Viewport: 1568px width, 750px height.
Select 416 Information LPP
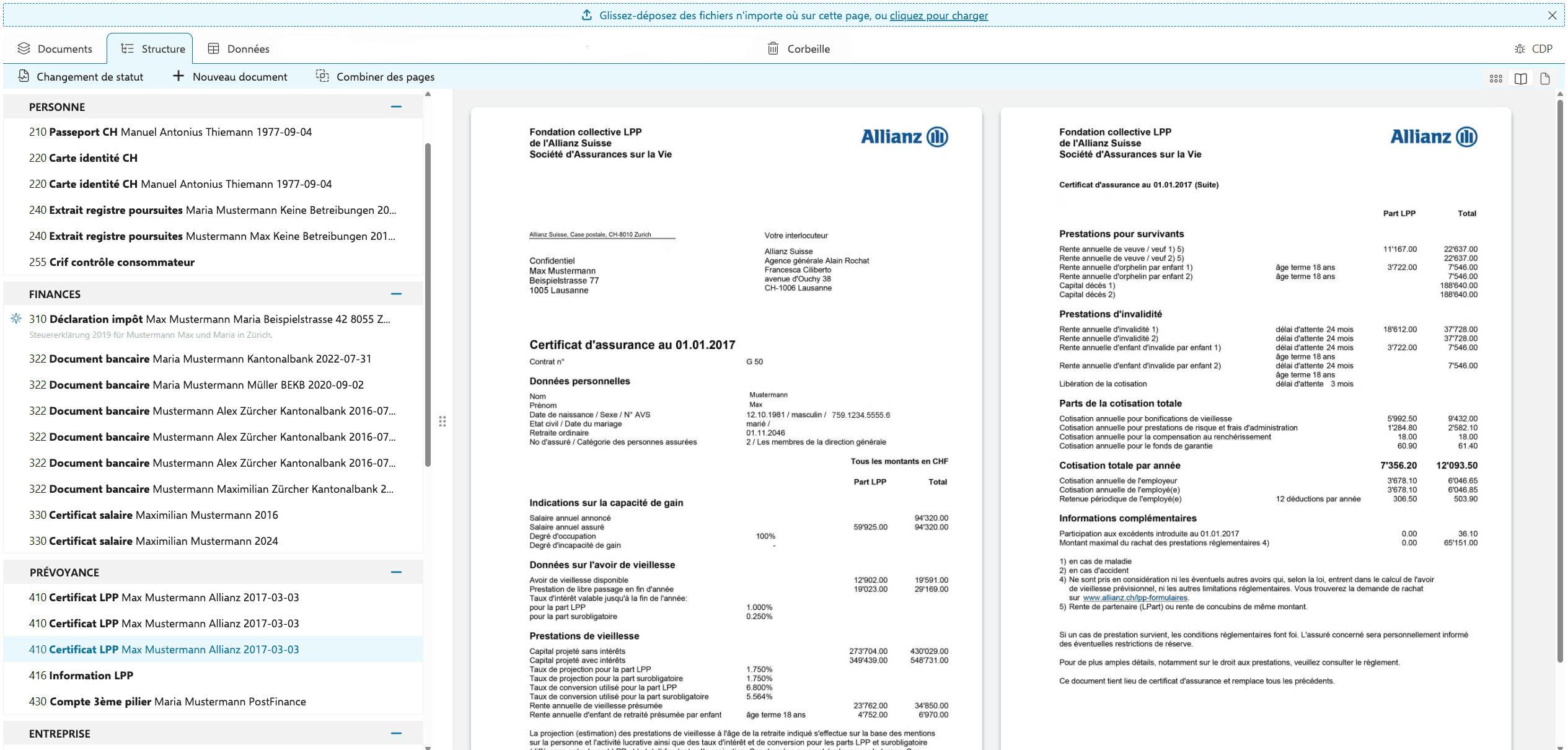pyautogui.click(x=213, y=676)
